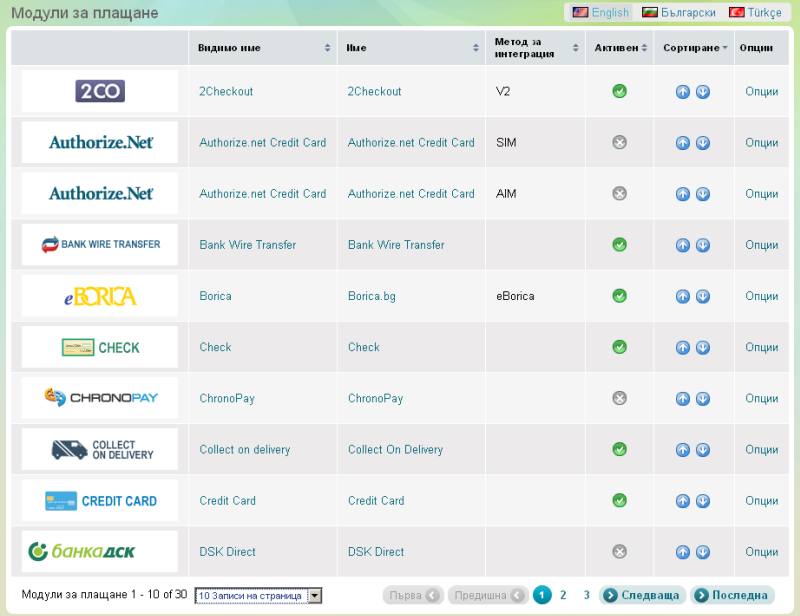Deactivate the 2Checkout active checkmark
Image resolution: width=800 pixels, height=616 pixels.
[619, 92]
